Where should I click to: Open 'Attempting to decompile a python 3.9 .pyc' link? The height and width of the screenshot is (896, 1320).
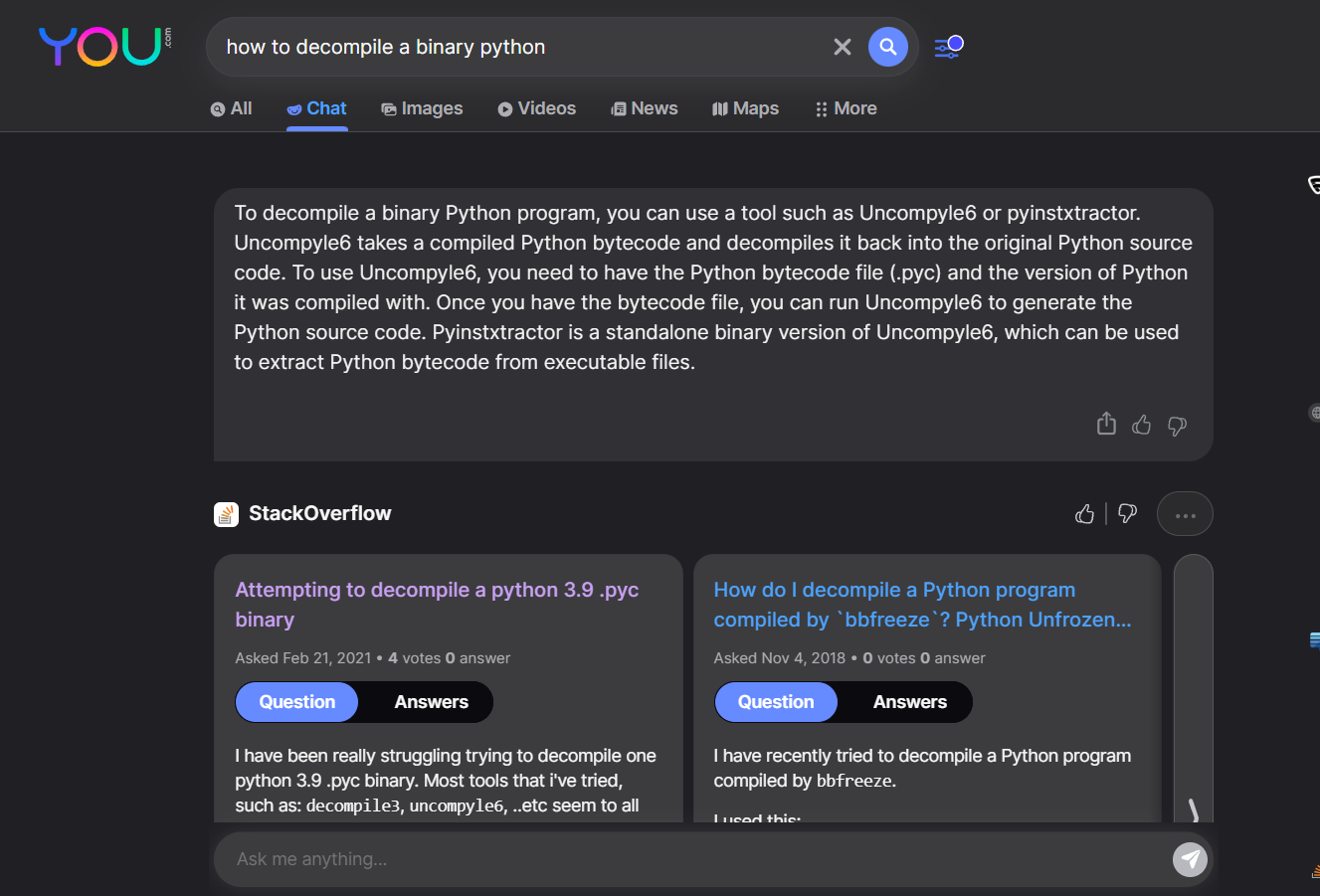pos(437,605)
